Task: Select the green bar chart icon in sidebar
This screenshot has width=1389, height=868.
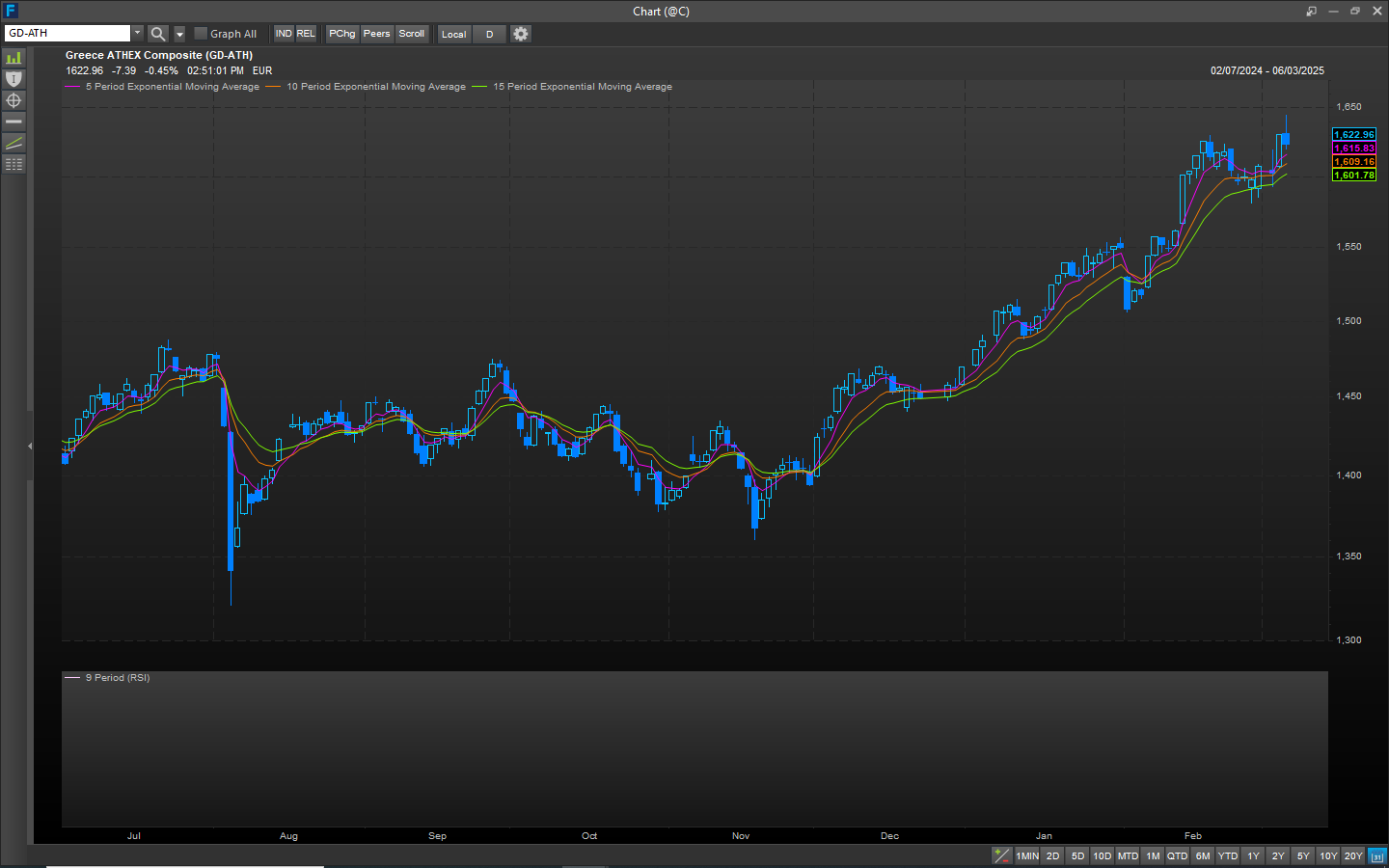Action: tap(14, 58)
